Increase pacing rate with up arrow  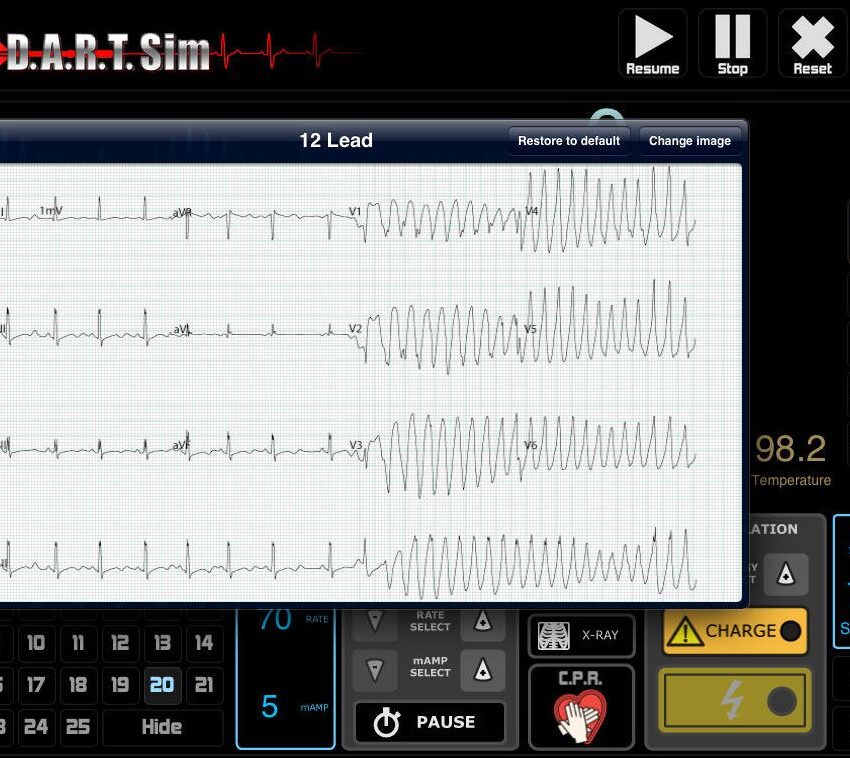pyautogui.click(x=482, y=621)
